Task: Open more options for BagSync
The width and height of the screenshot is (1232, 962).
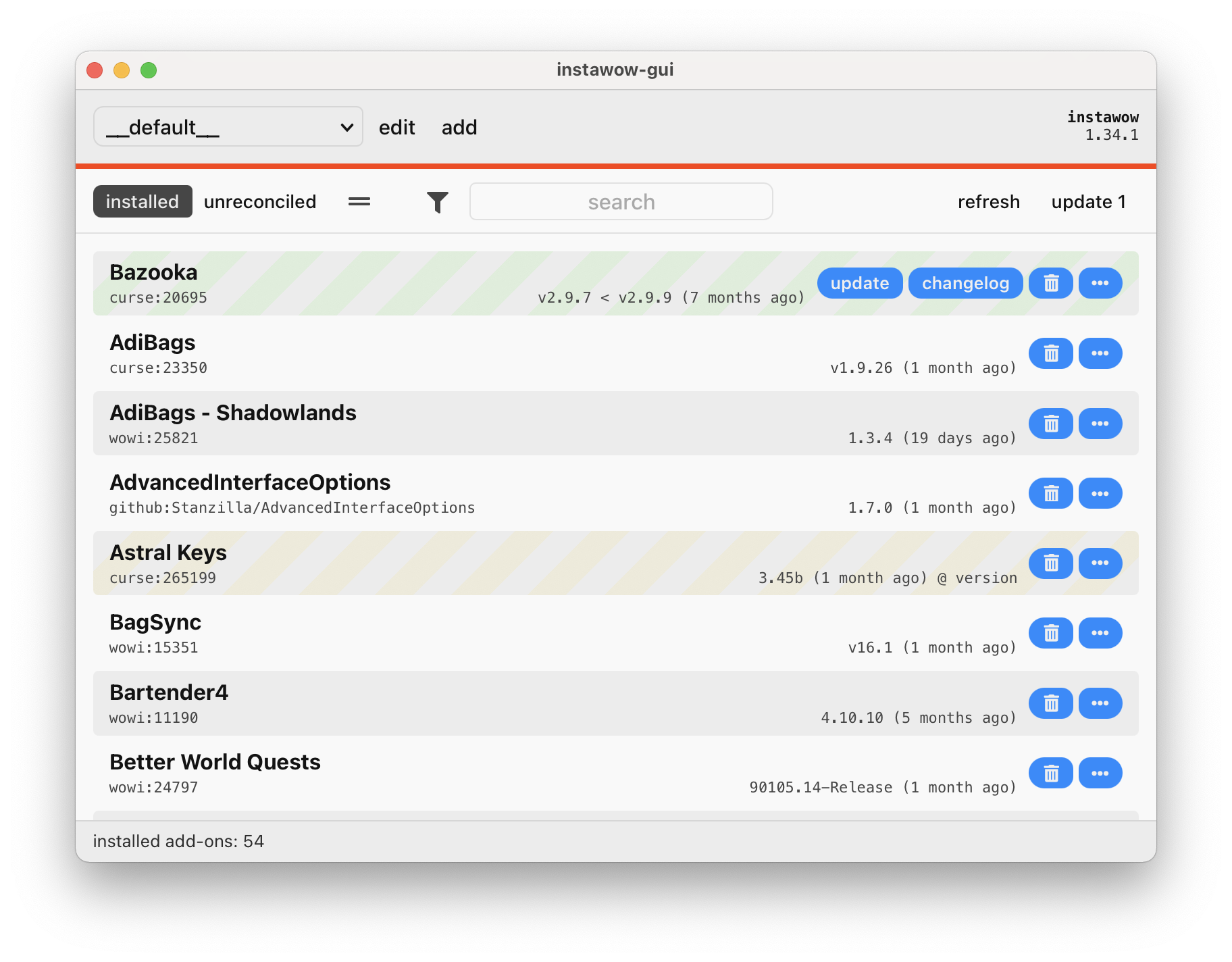Action: tap(1100, 633)
